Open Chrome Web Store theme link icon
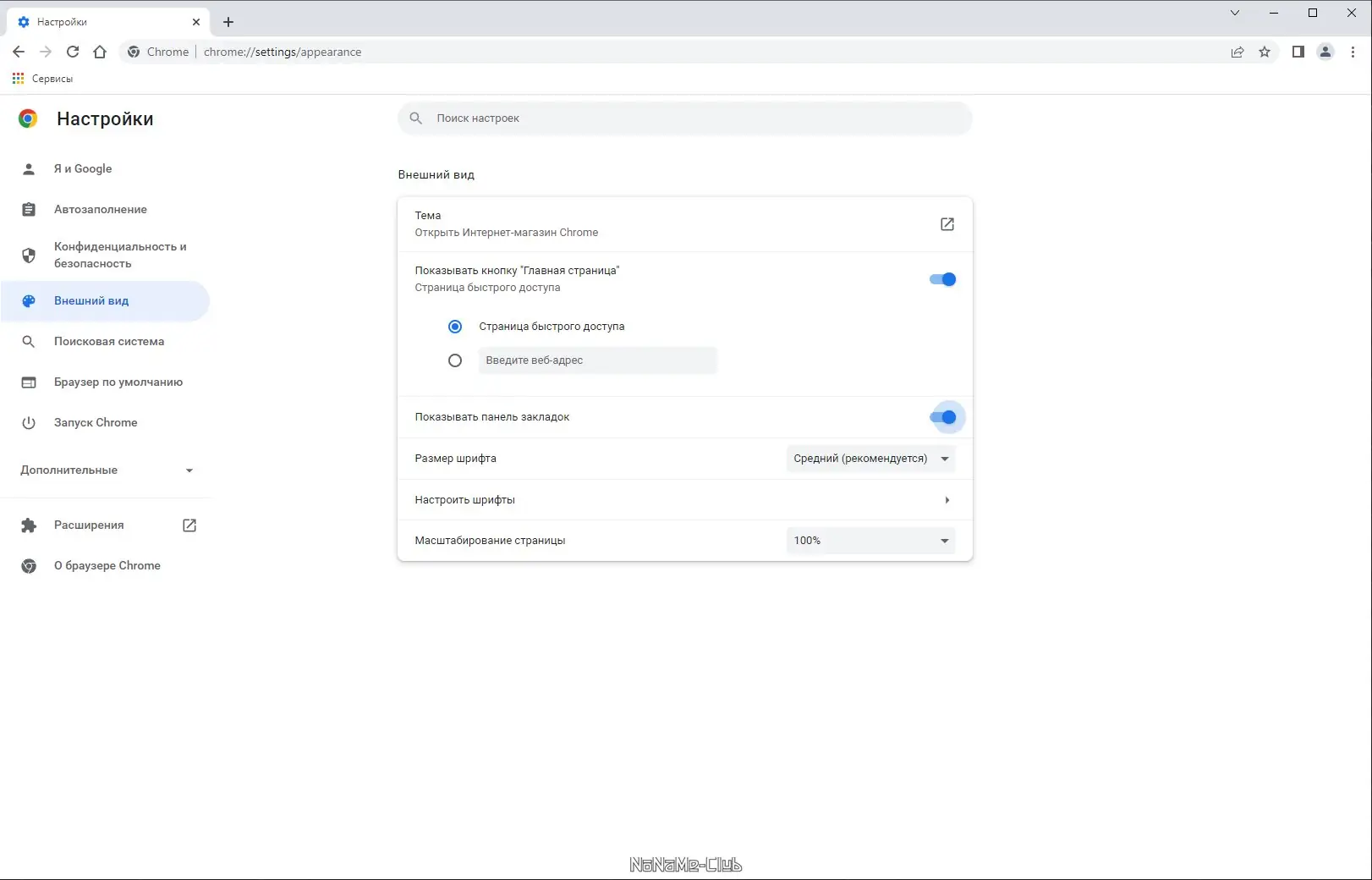The image size is (1372, 880). 947,224
